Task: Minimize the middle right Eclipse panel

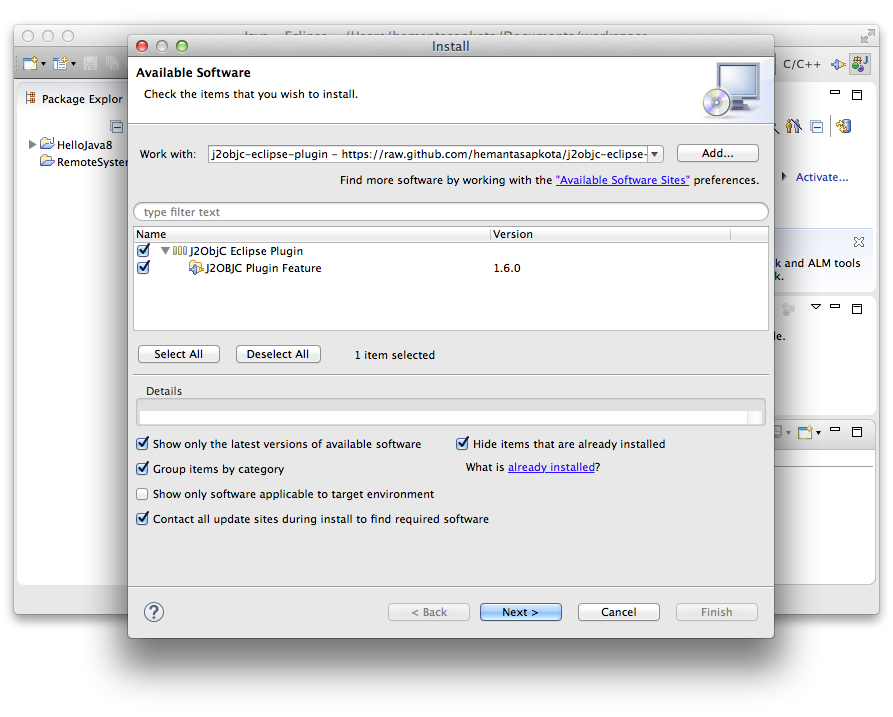Action: point(835,306)
